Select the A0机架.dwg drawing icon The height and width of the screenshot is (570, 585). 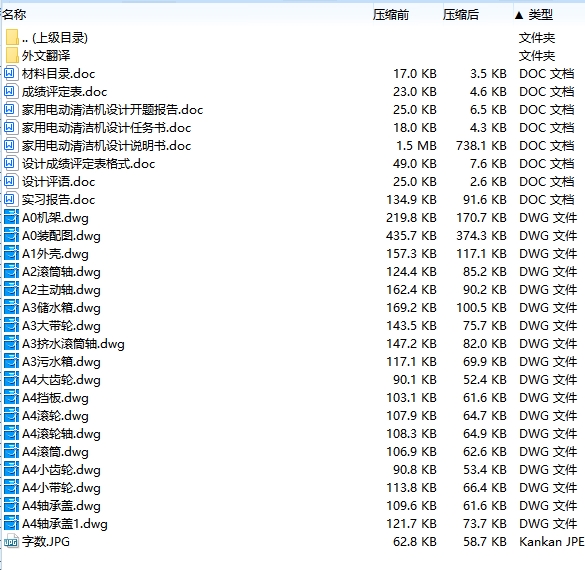[x=11, y=217]
